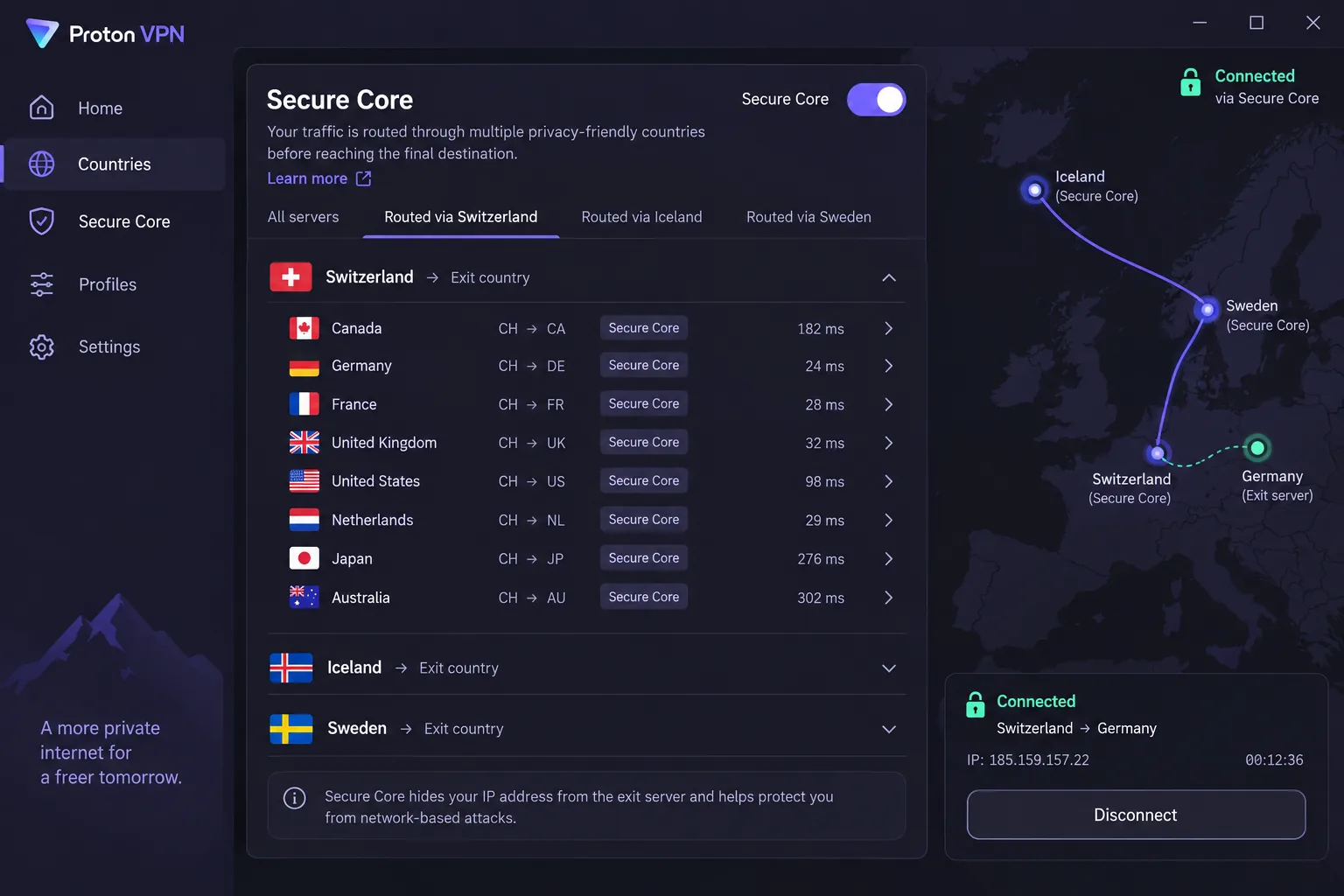Open the Learn more link
This screenshot has height=896, width=1344.
307,178
